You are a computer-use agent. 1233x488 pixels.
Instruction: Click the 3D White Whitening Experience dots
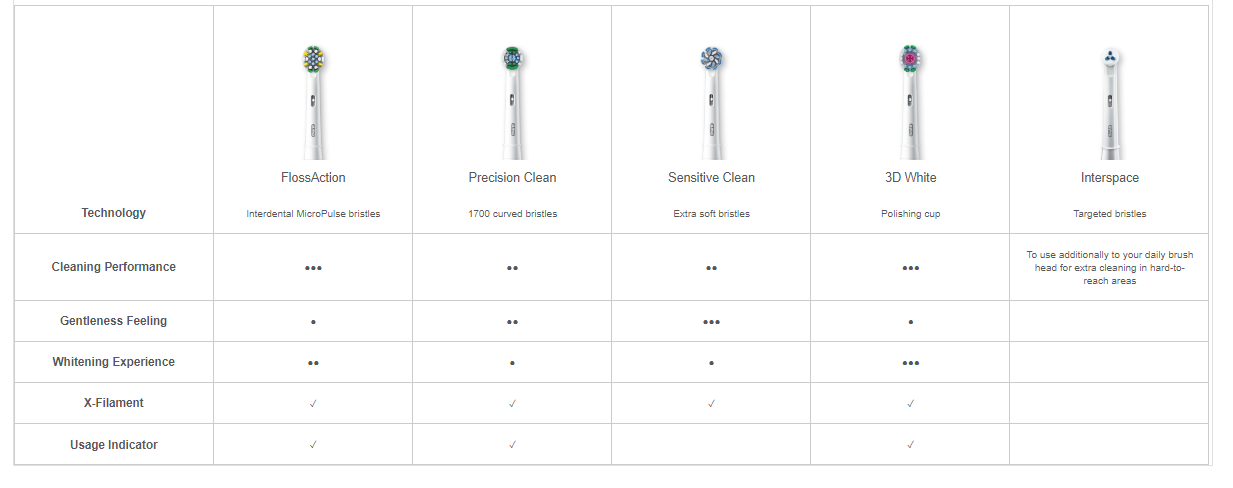pos(910,363)
